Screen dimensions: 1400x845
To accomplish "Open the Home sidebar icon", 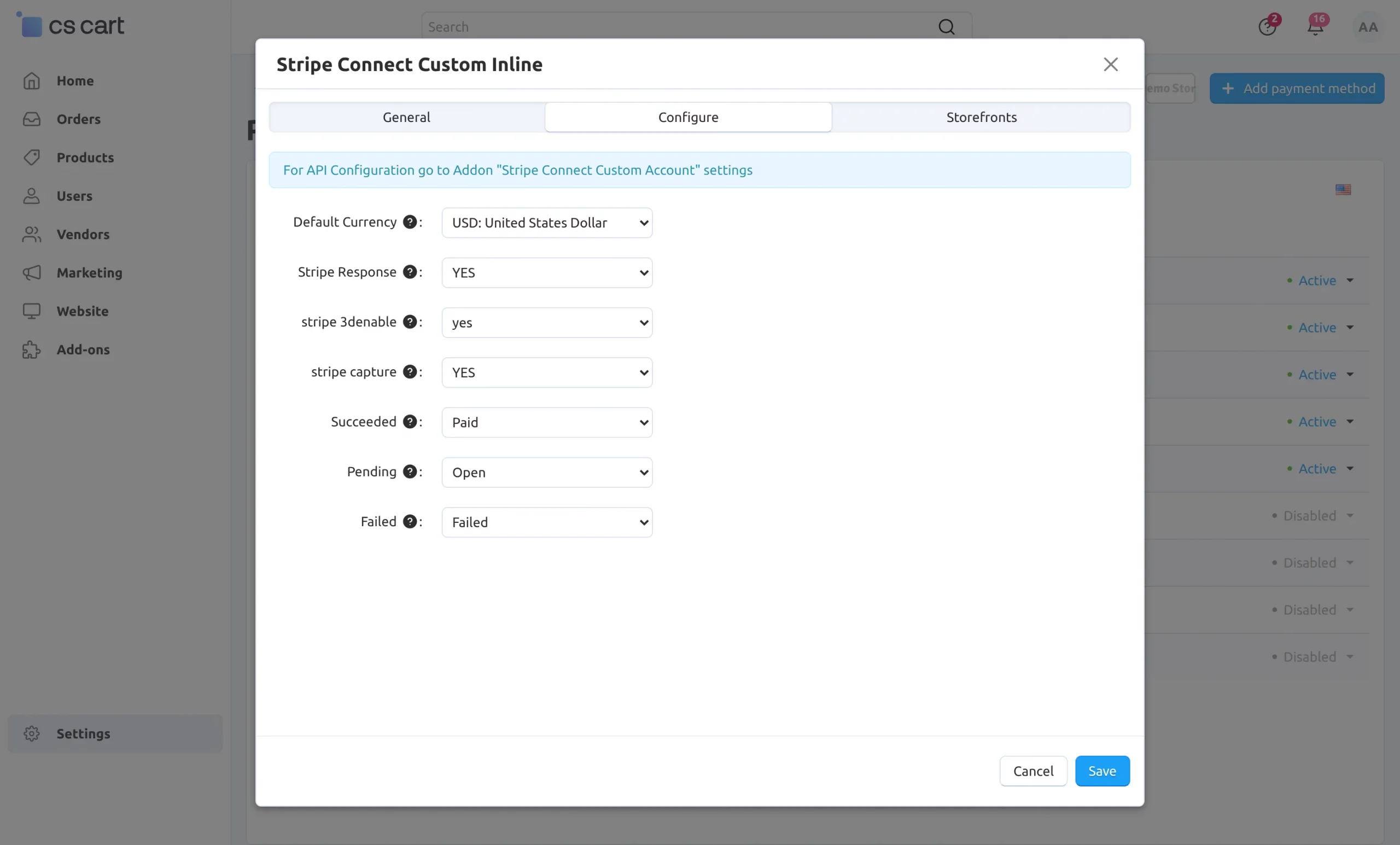I will pyautogui.click(x=31, y=81).
